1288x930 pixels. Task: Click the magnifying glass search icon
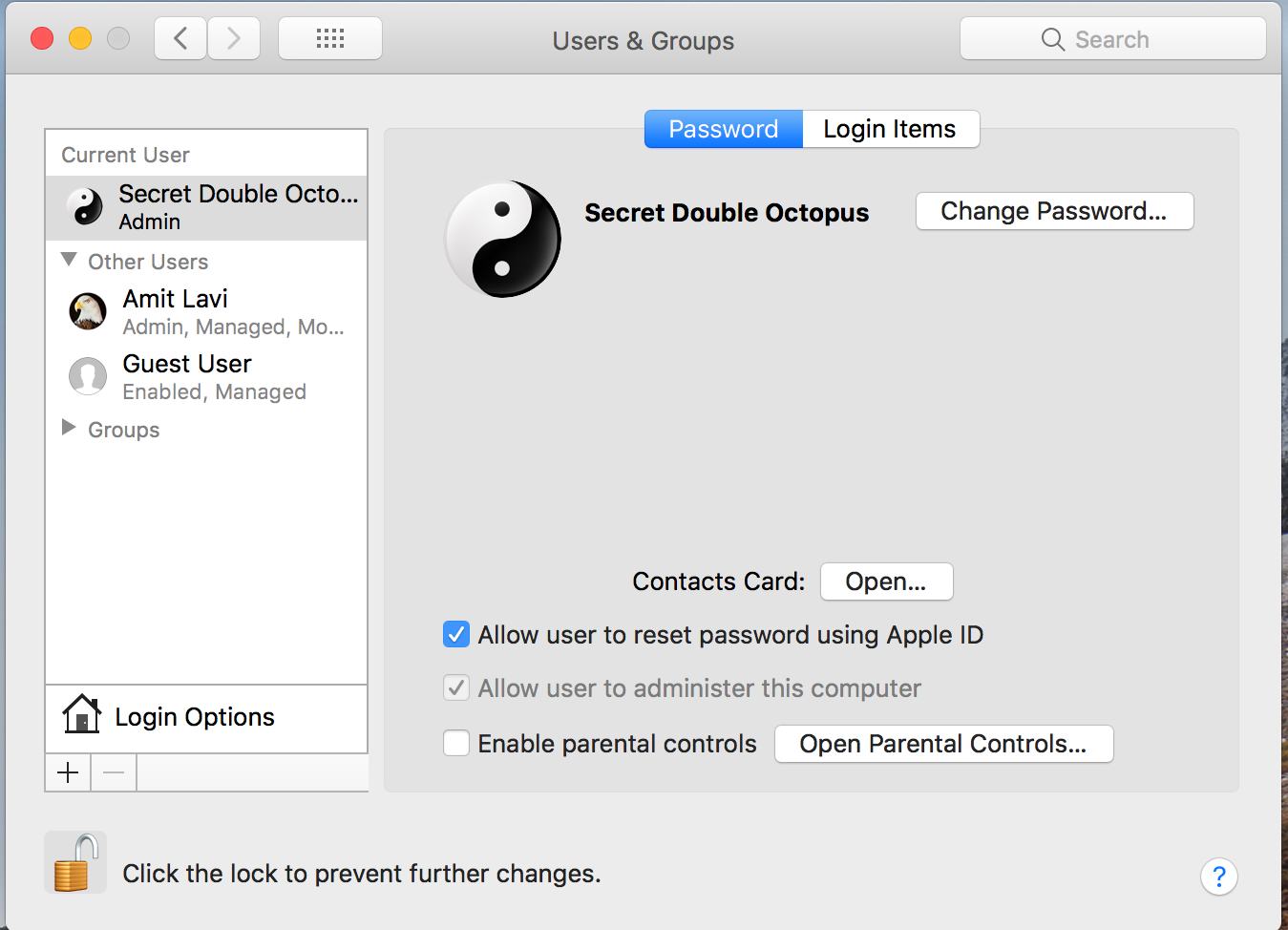click(x=1053, y=39)
